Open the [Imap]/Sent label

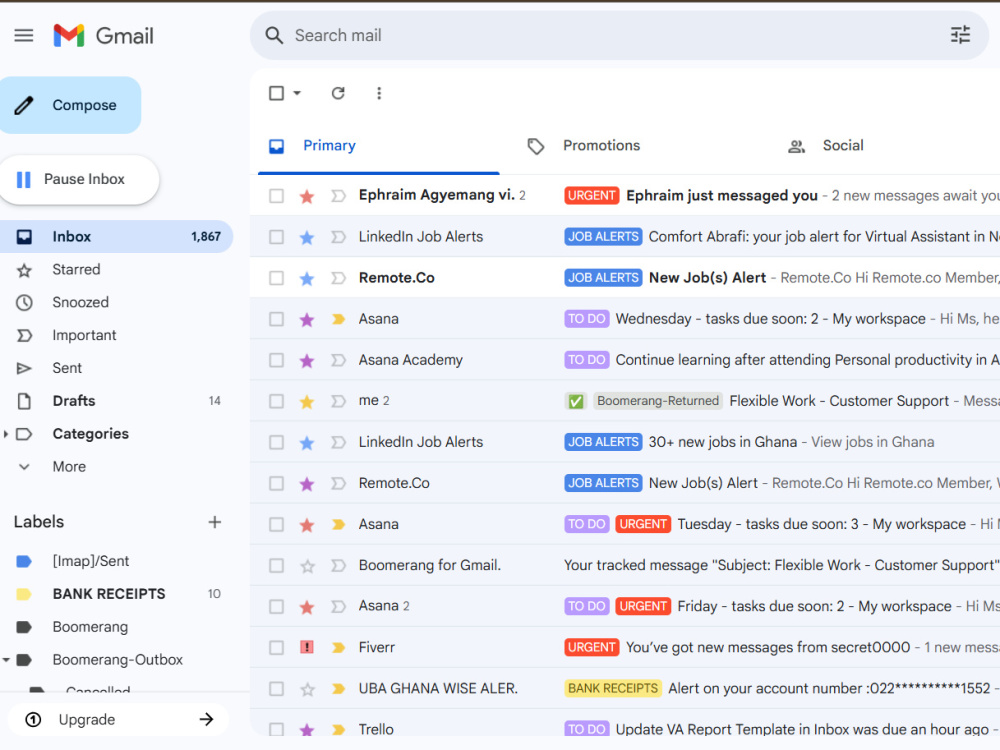[x=91, y=561]
